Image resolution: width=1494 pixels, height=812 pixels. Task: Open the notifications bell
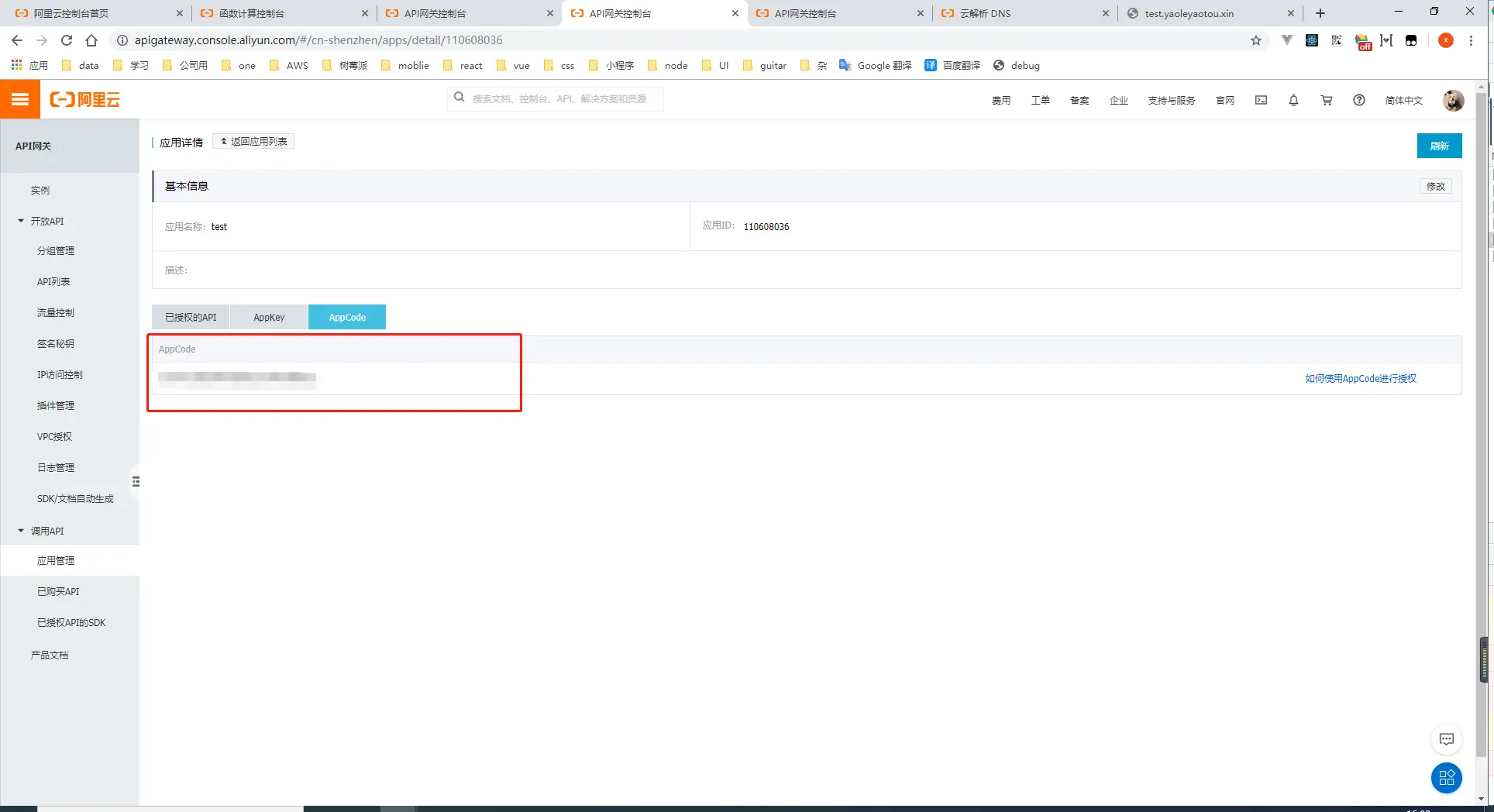pyautogui.click(x=1293, y=100)
